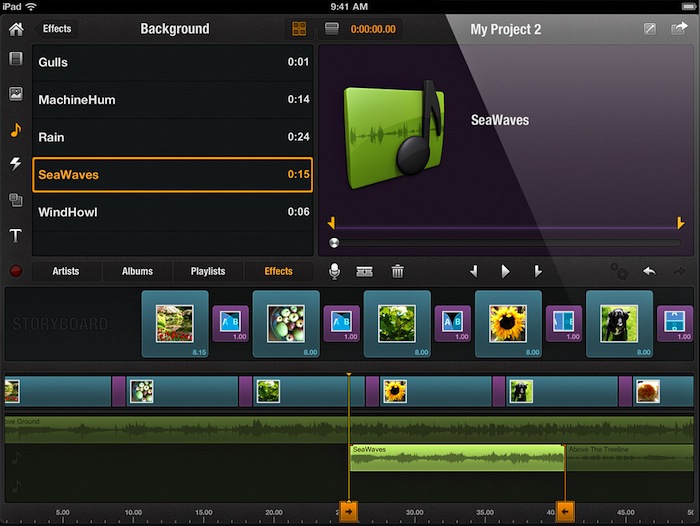The width and height of the screenshot is (700, 526).
Task: Click the mark-out trim handle in preview
Action: (x=680, y=223)
